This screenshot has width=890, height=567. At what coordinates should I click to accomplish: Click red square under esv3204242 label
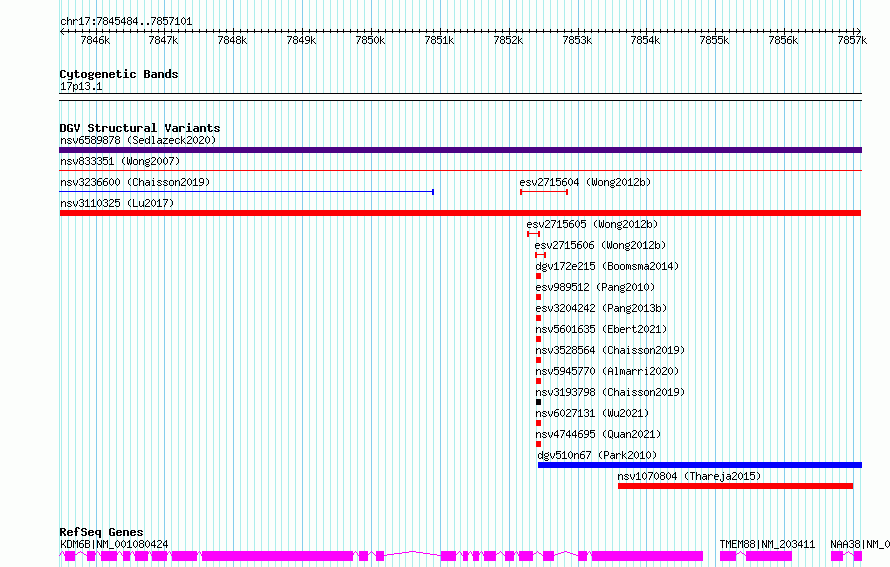point(539,318)
